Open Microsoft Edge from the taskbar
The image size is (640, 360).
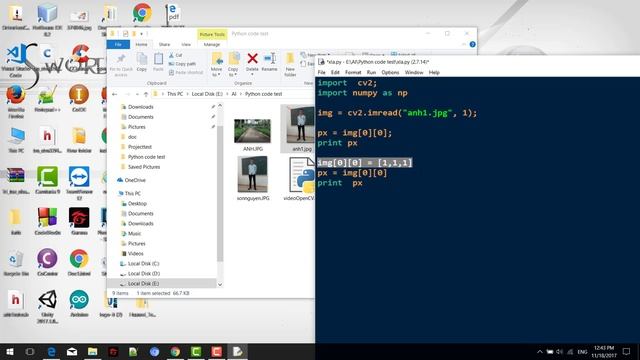coord(51,351)
